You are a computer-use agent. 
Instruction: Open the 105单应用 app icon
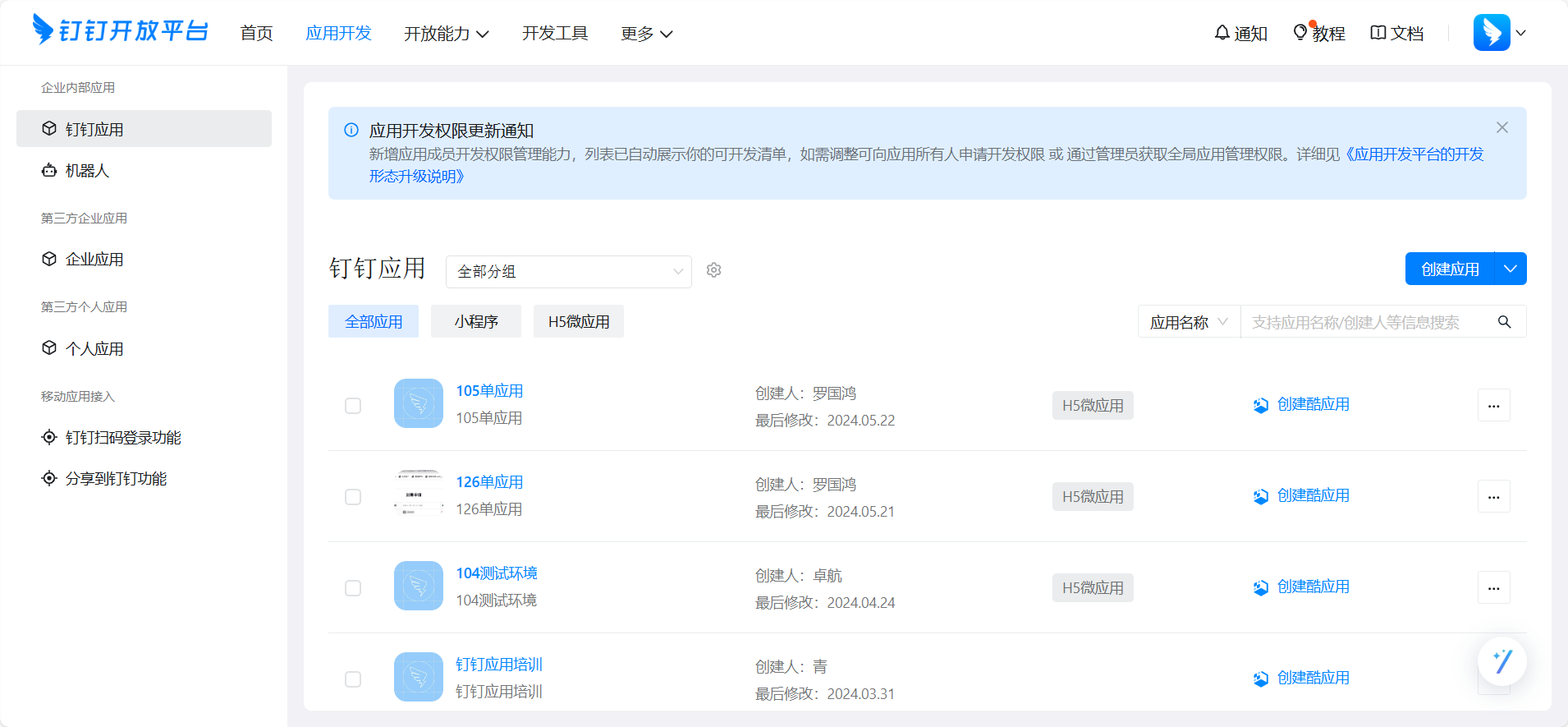(x=419, y=403)
